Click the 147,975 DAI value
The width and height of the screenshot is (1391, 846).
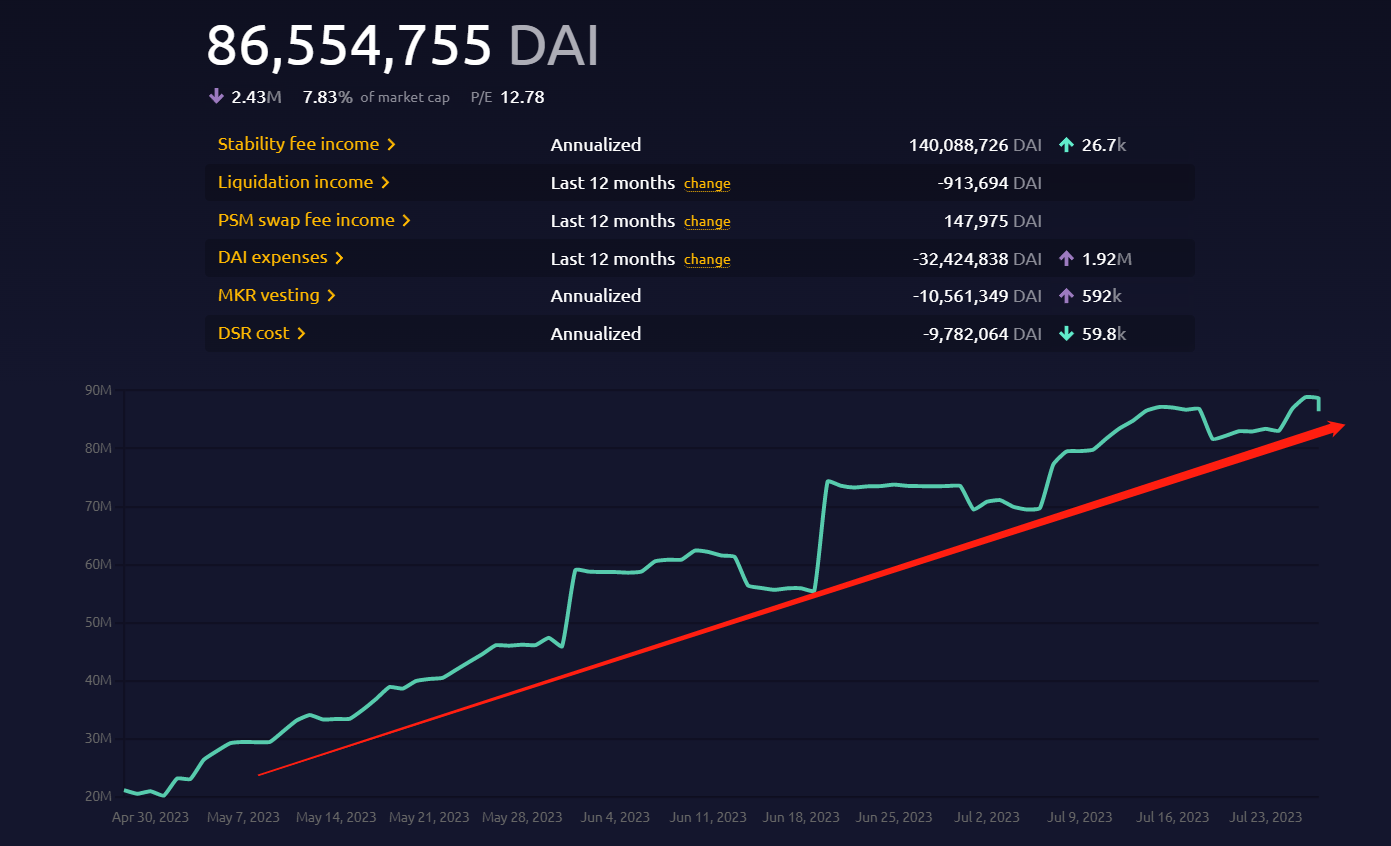pyautogui.click(x=993, y=221)
